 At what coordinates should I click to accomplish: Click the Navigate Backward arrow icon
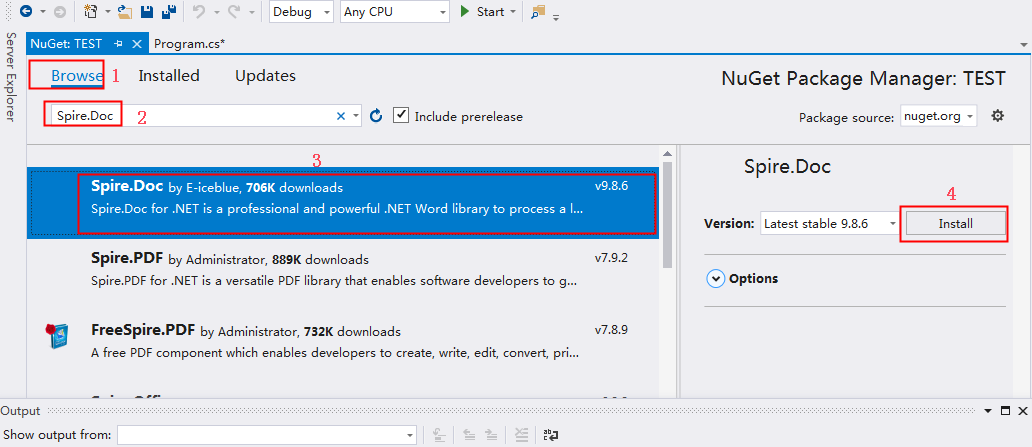[27, 11]
